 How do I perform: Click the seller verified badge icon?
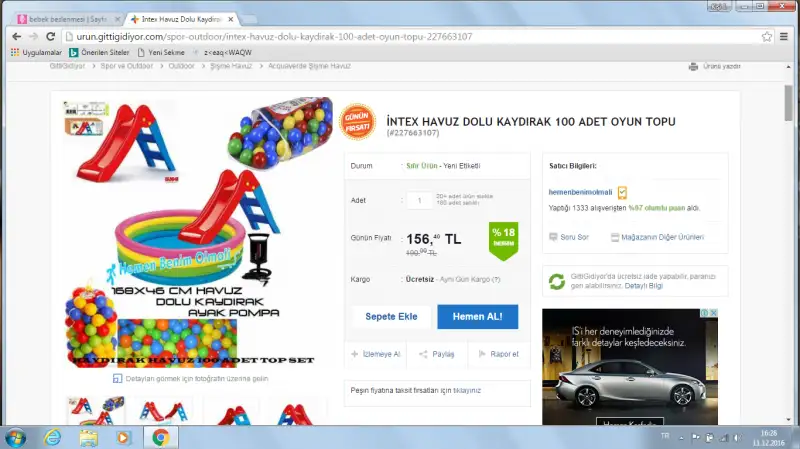(622, 192)
